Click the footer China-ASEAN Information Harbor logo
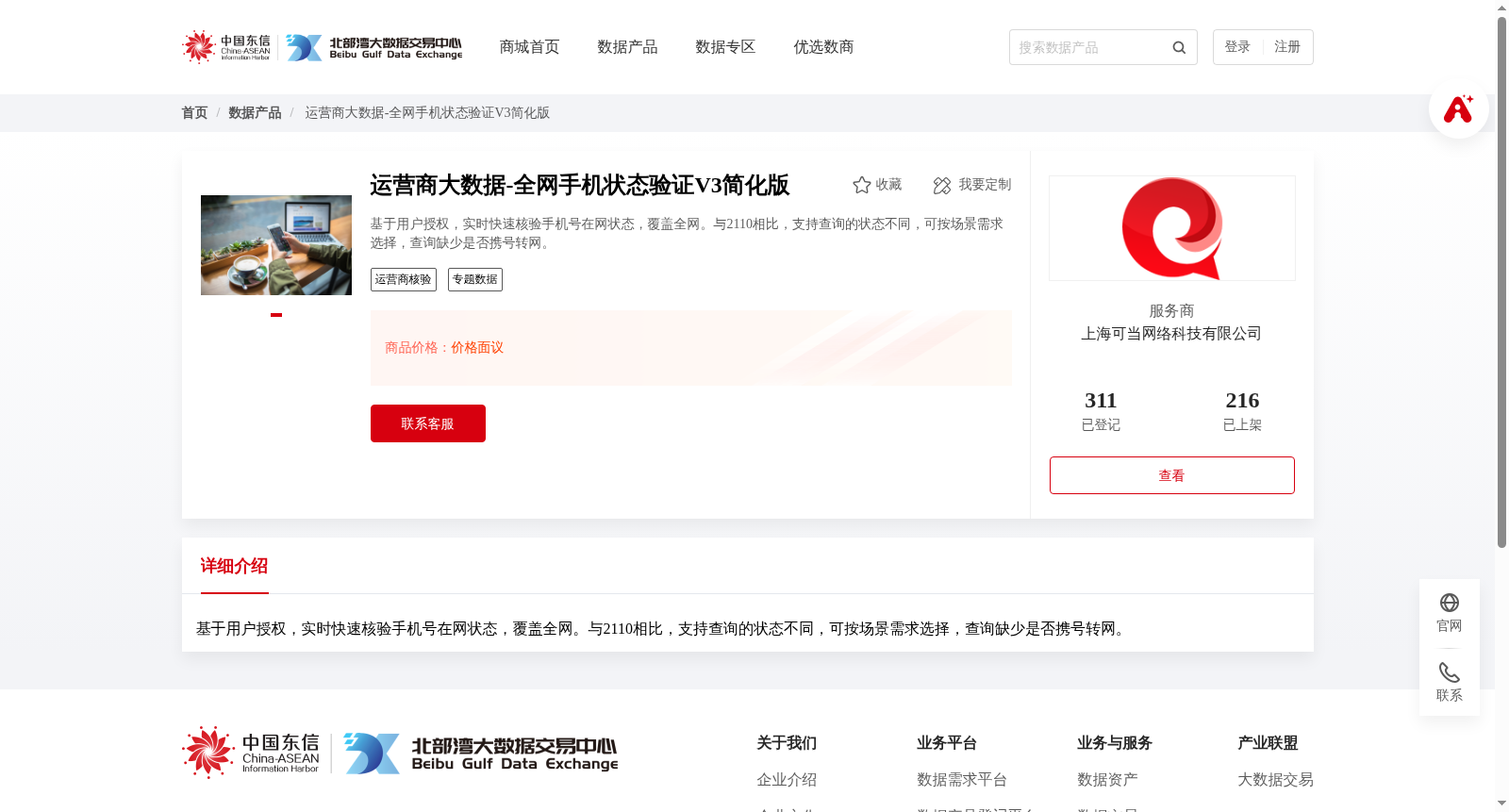 (x=251, y=753)
